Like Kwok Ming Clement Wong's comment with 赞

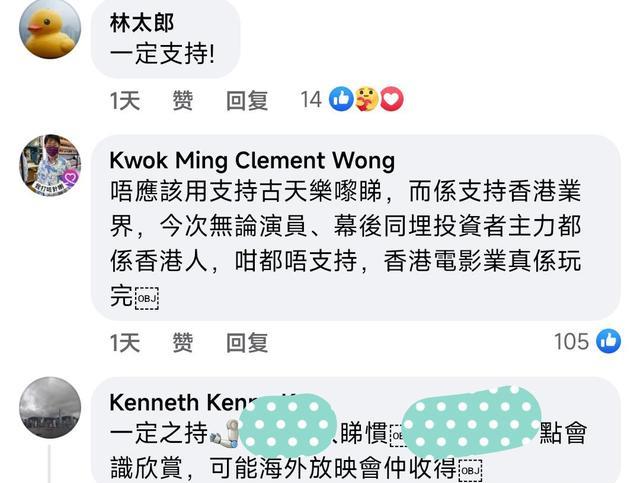(x=182, y=342)
